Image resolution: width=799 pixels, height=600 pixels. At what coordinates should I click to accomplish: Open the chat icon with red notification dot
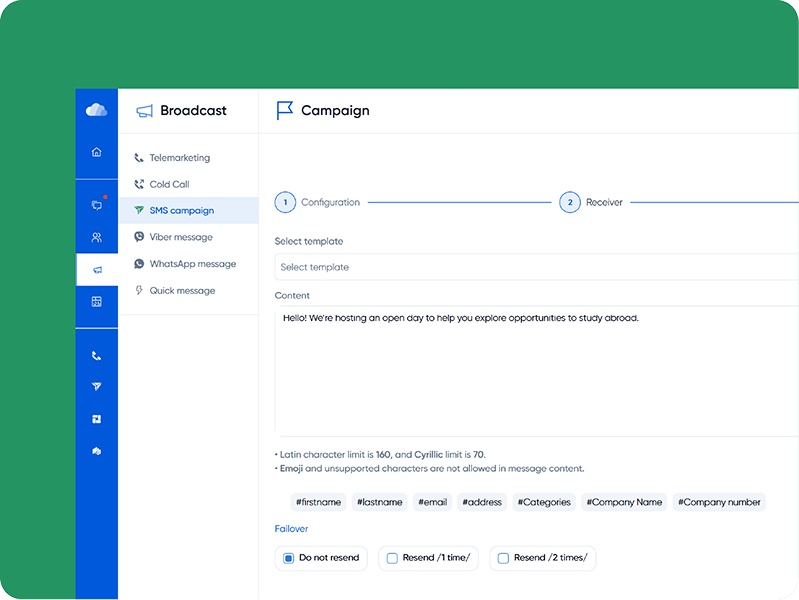[x=96, y=205]
